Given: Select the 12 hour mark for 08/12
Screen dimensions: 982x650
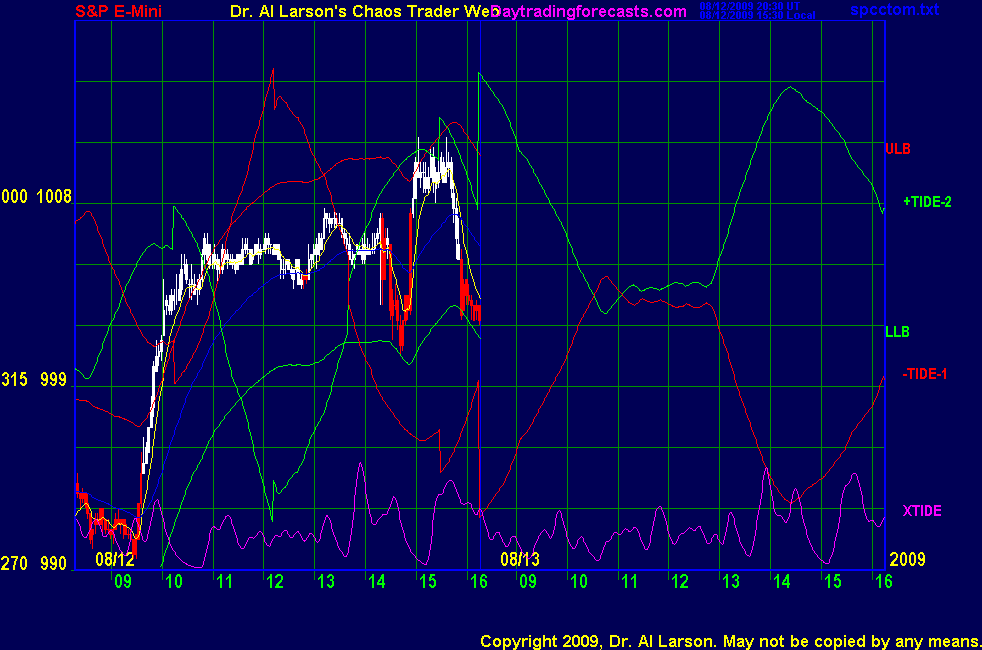Looking at the screenshot, I should tap(273, 582).
